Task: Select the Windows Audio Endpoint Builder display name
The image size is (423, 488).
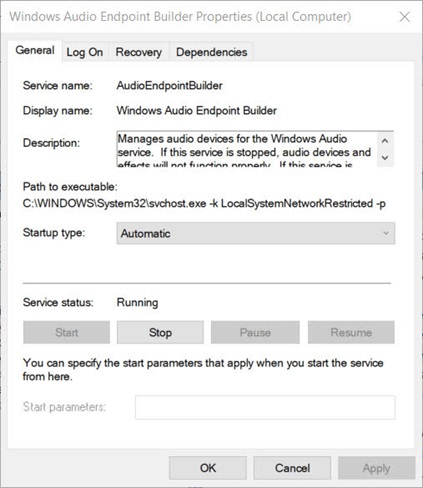Action: click(x=197, y=111)
